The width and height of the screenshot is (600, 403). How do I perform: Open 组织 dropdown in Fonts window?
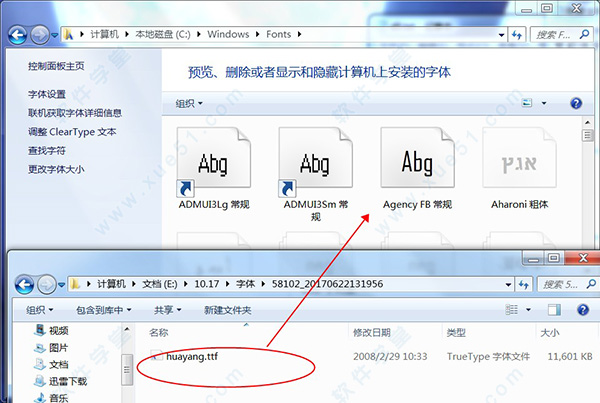click(x=189, y=104)
